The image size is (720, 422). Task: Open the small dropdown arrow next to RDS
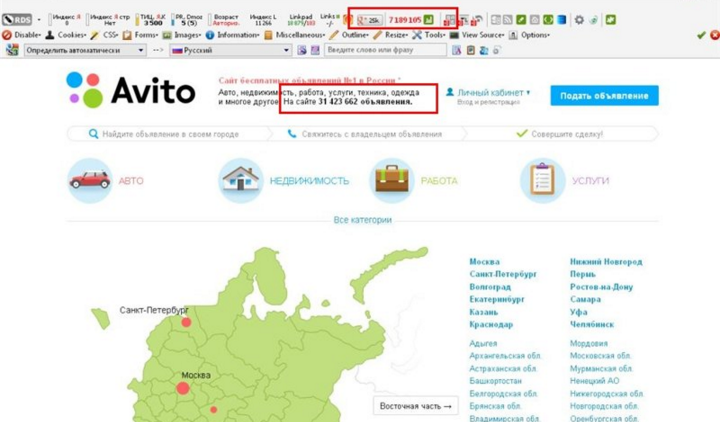click(x=39, y=20)
